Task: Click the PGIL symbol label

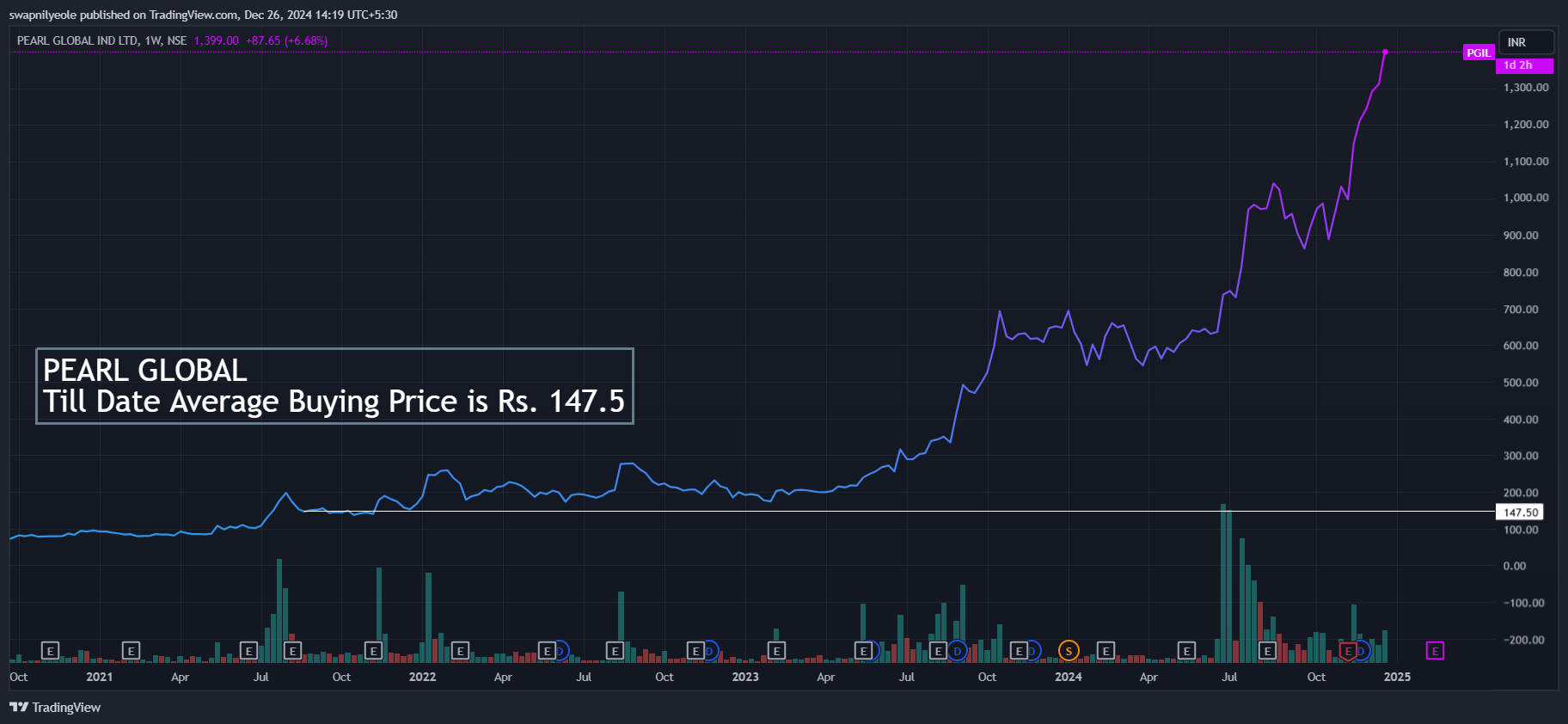Action: [x=1479, y=53]
